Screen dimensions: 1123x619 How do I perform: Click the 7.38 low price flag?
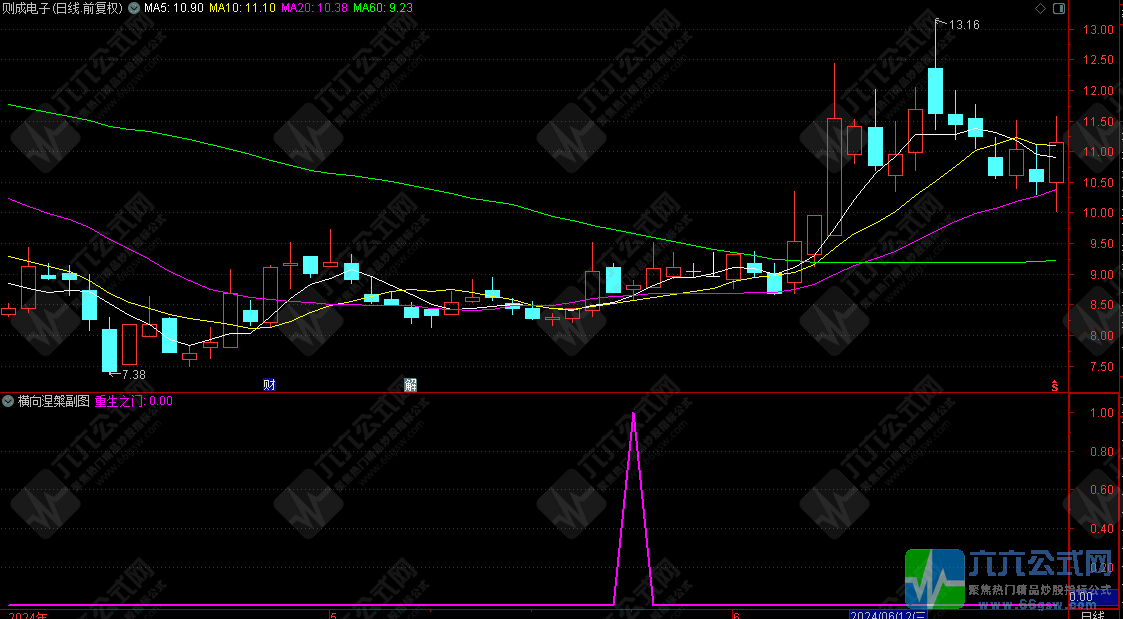pyautogui.click(x=132, y=374)
